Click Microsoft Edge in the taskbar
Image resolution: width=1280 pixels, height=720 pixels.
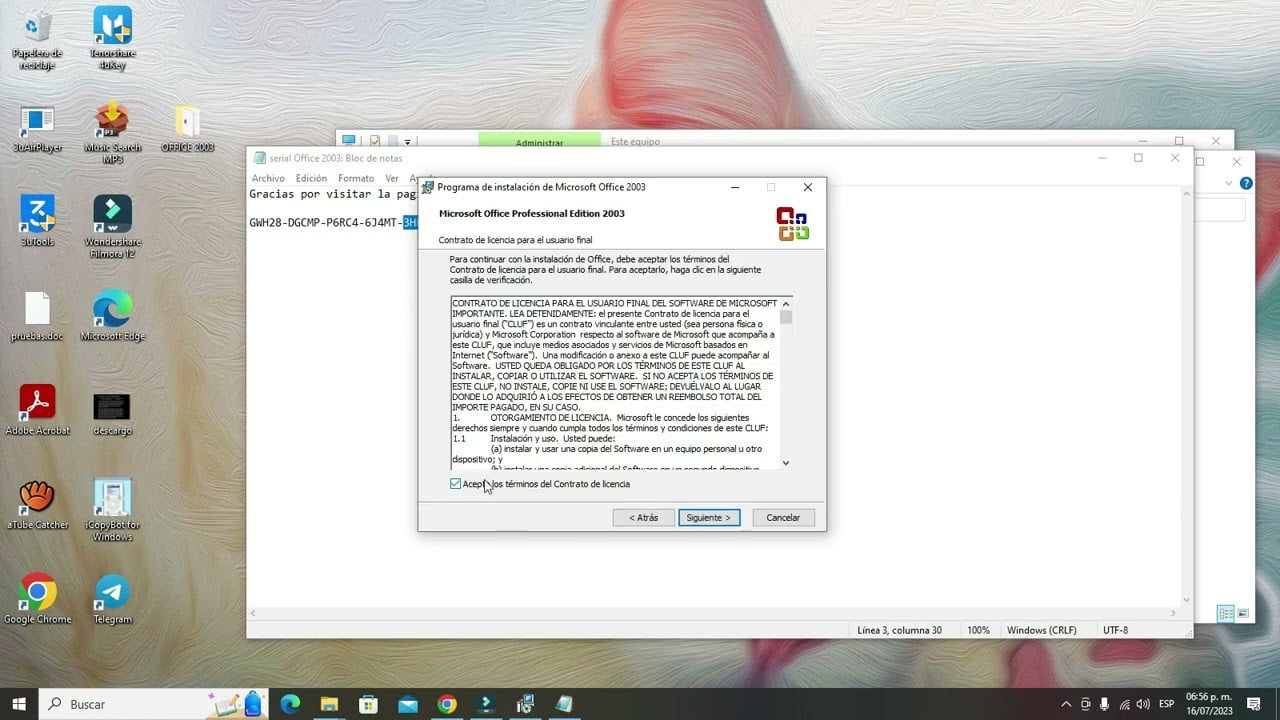coord(290,704)
